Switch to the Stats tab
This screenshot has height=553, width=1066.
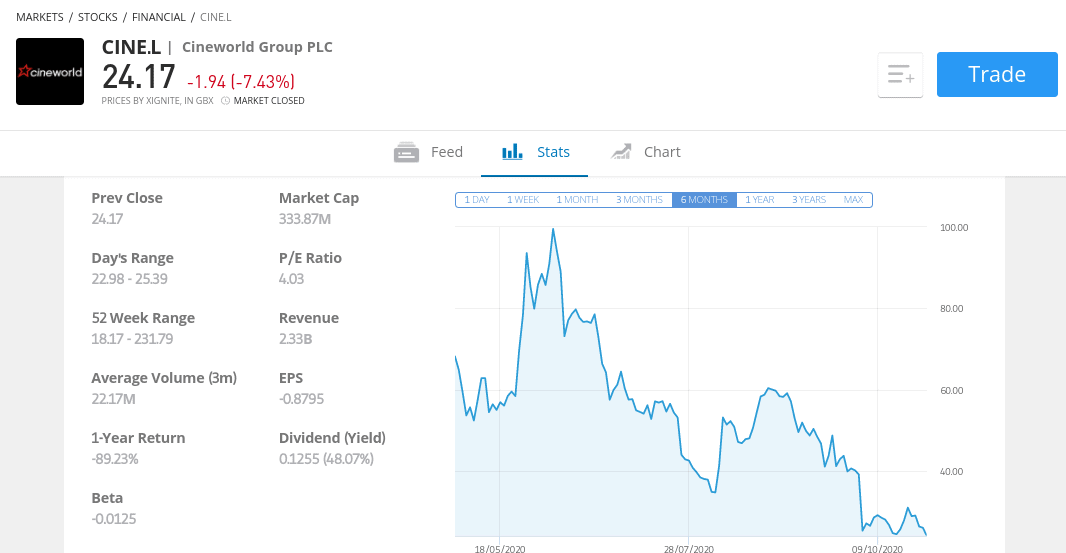click(x=535, y=152)
